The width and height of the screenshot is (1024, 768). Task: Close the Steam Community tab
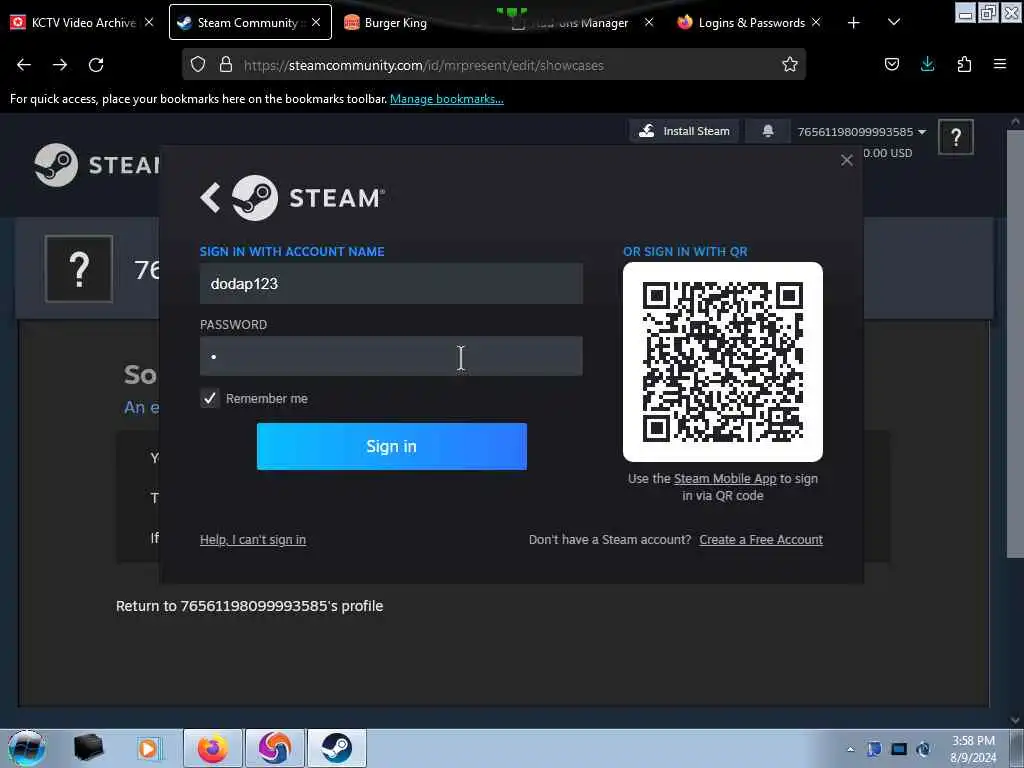[316, 22]
